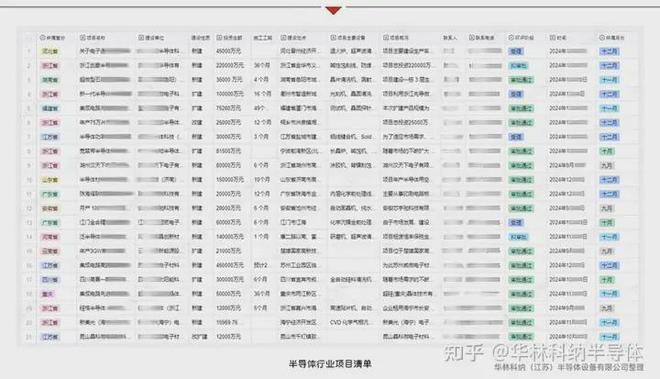Click the 十一月 month tag in row 3
This screenshot has height=379, width=660.
(609, 80)
